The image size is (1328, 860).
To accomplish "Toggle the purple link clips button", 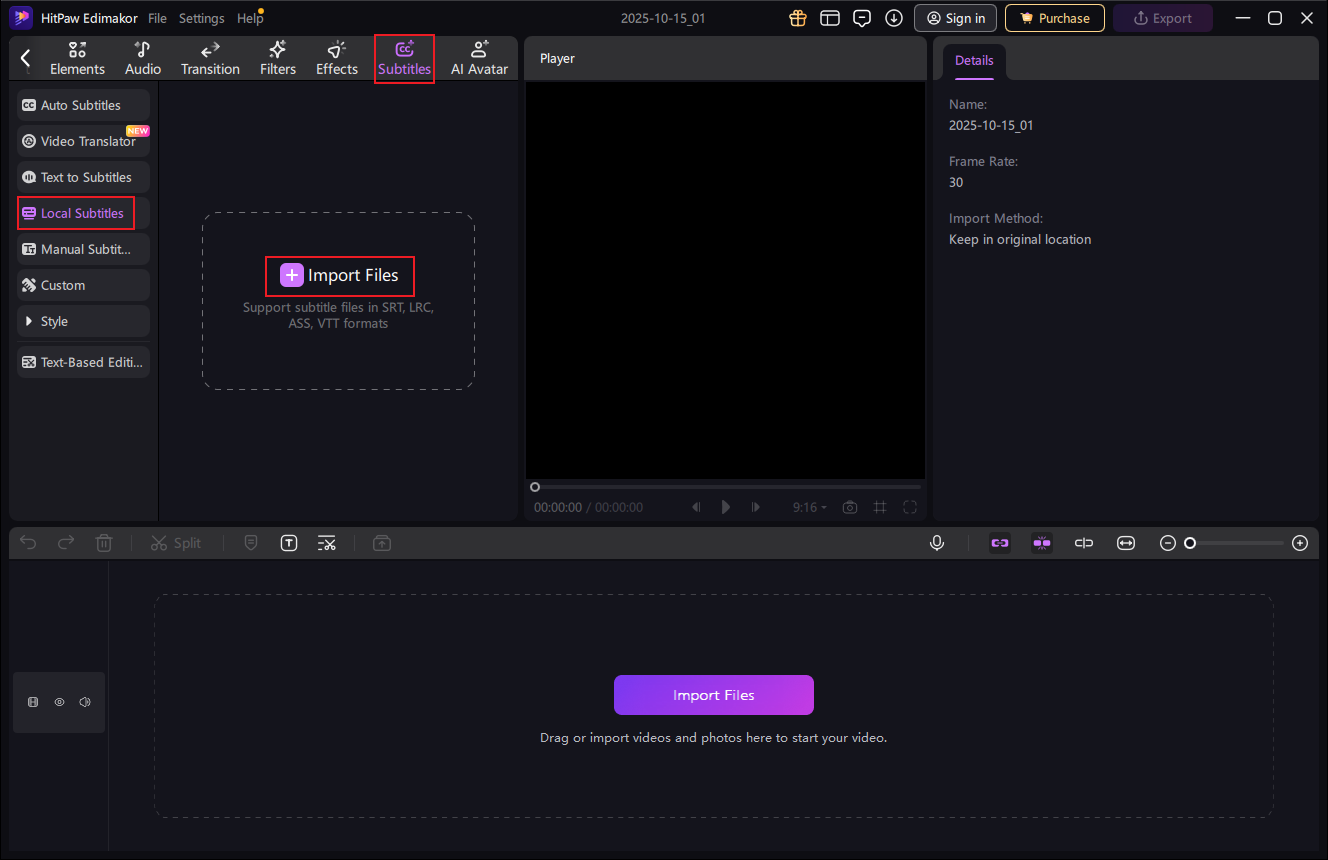I will point(1000,543).
